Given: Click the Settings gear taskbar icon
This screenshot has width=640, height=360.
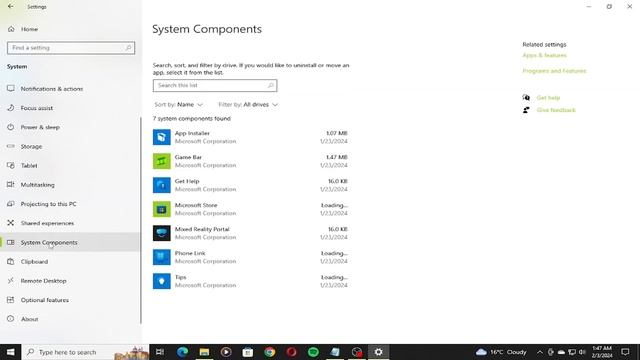Looking at the screenshot, I should point(378,352).
